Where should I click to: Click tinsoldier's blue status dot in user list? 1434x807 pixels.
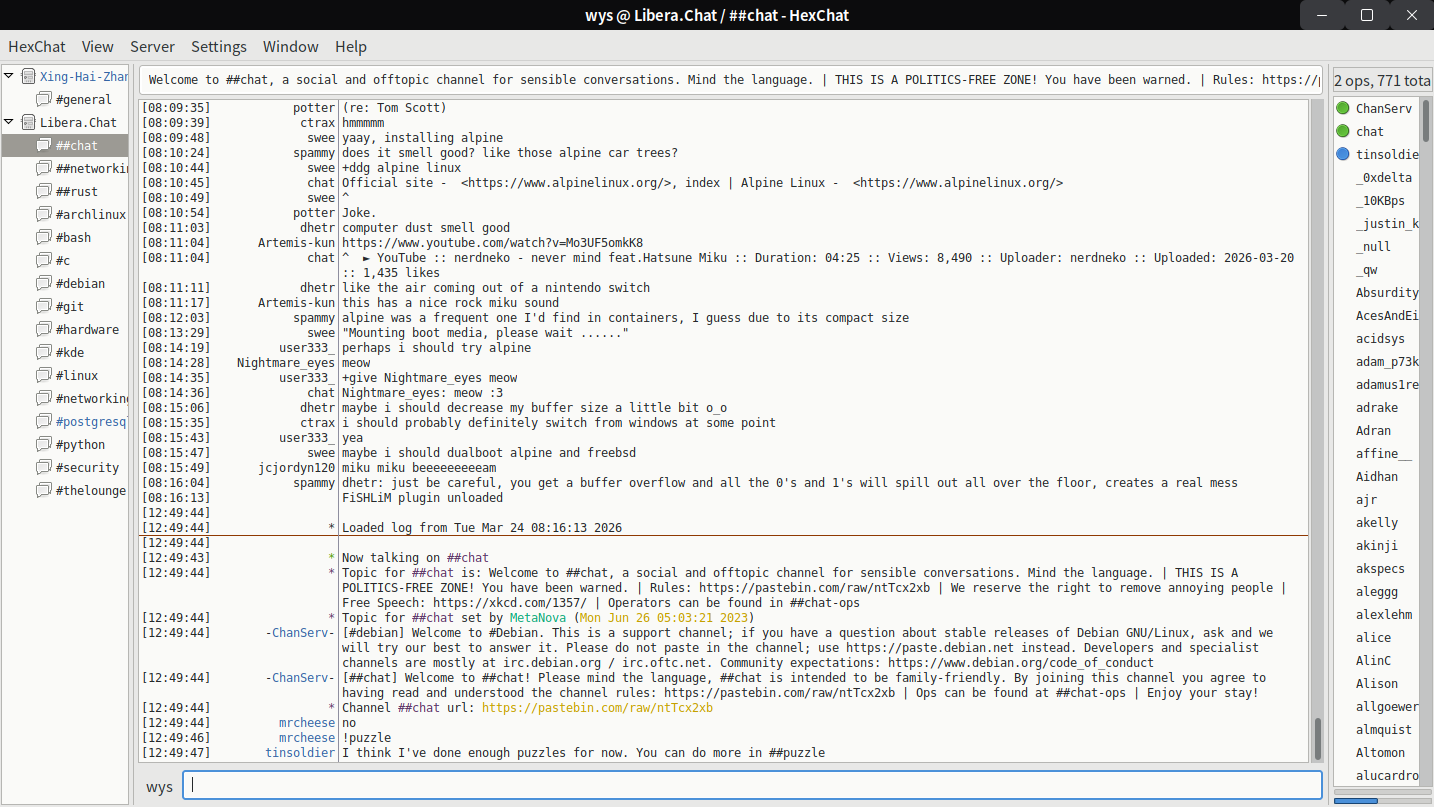[x=1343, y=154]
